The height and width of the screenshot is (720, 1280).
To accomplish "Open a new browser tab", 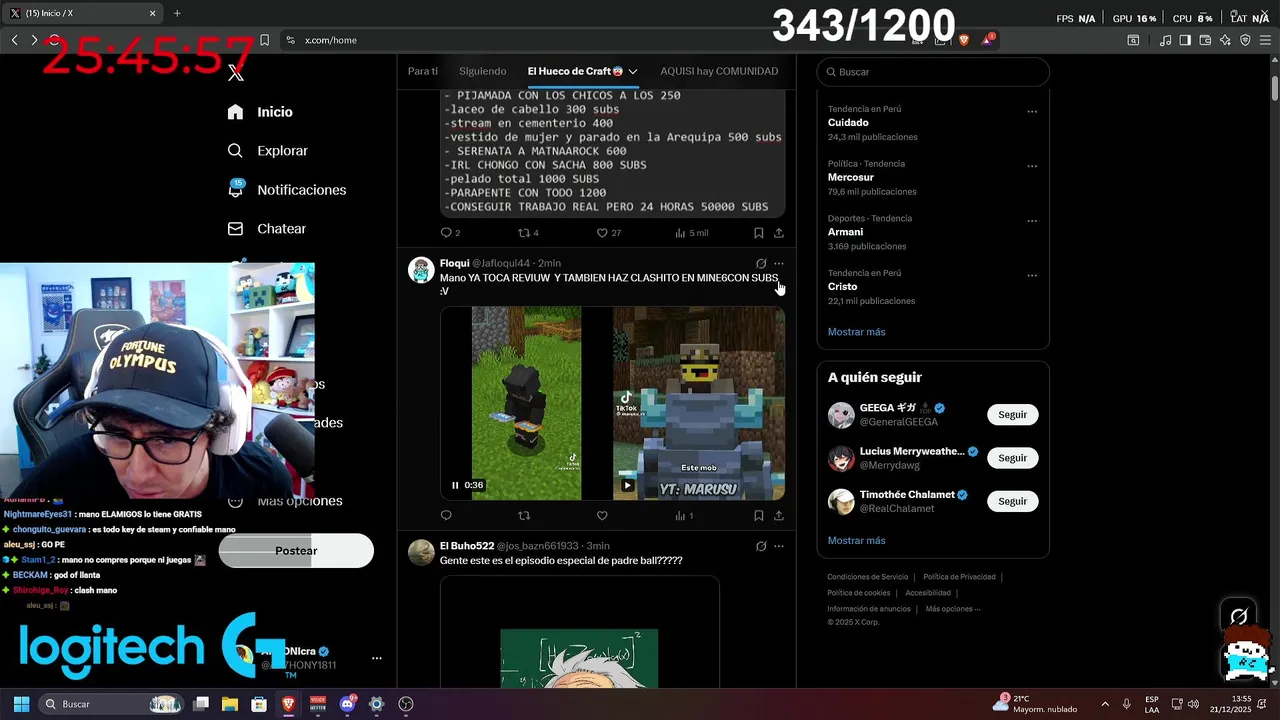I will 177,13.
